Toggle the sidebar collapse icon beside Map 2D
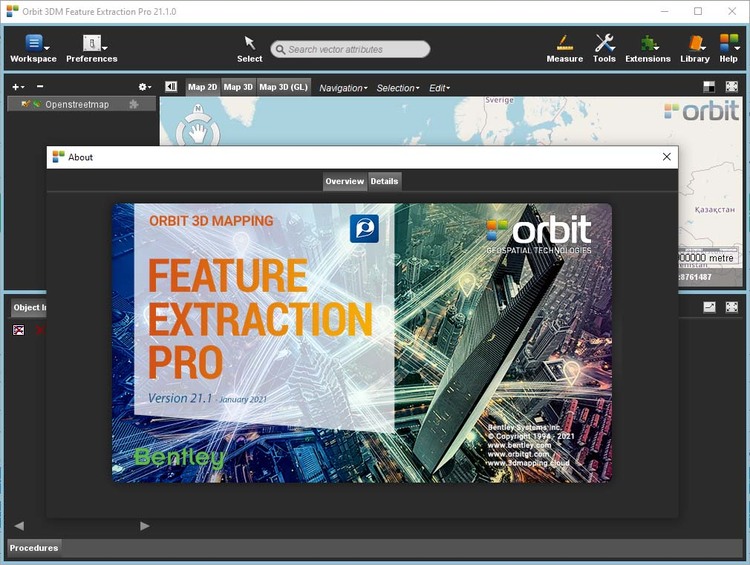Viewport: 750px width, 565px height. click(x=171, y=87)
